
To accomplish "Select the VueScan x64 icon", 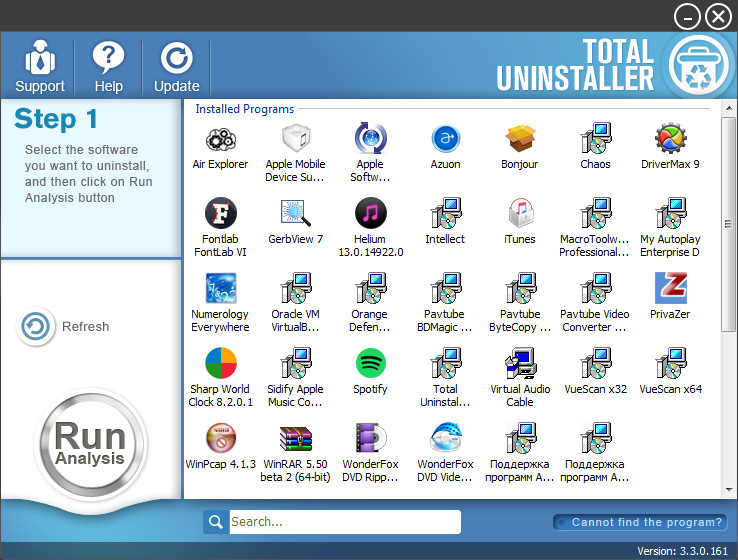I will pyautogui.click(x=670, y=363).
